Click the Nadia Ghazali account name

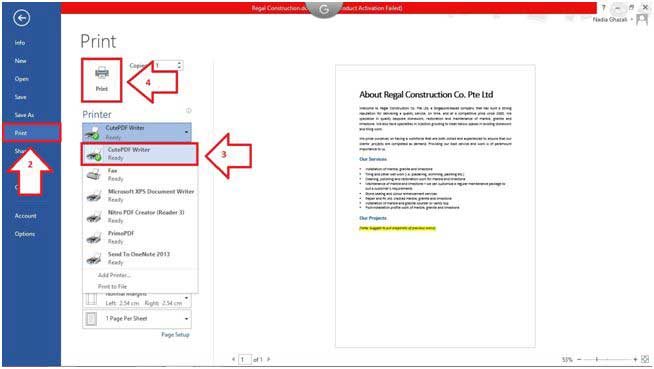pos(610,20)
